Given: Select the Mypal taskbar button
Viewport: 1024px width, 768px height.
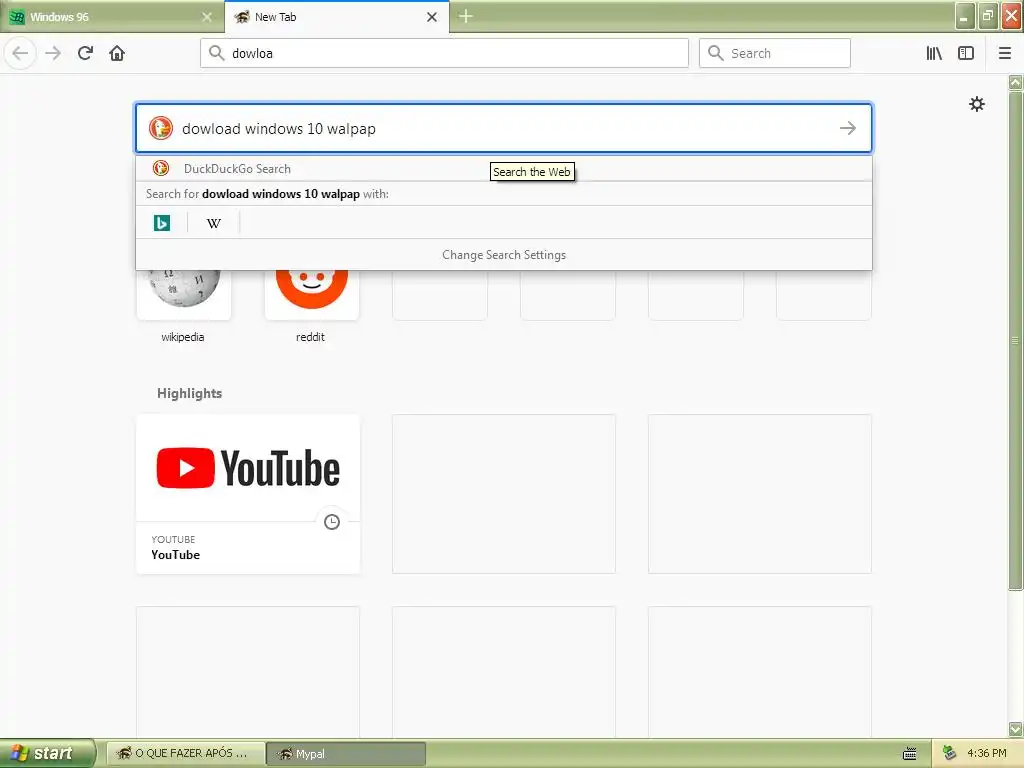Looking at the screenshot, I should coord(346,754).
